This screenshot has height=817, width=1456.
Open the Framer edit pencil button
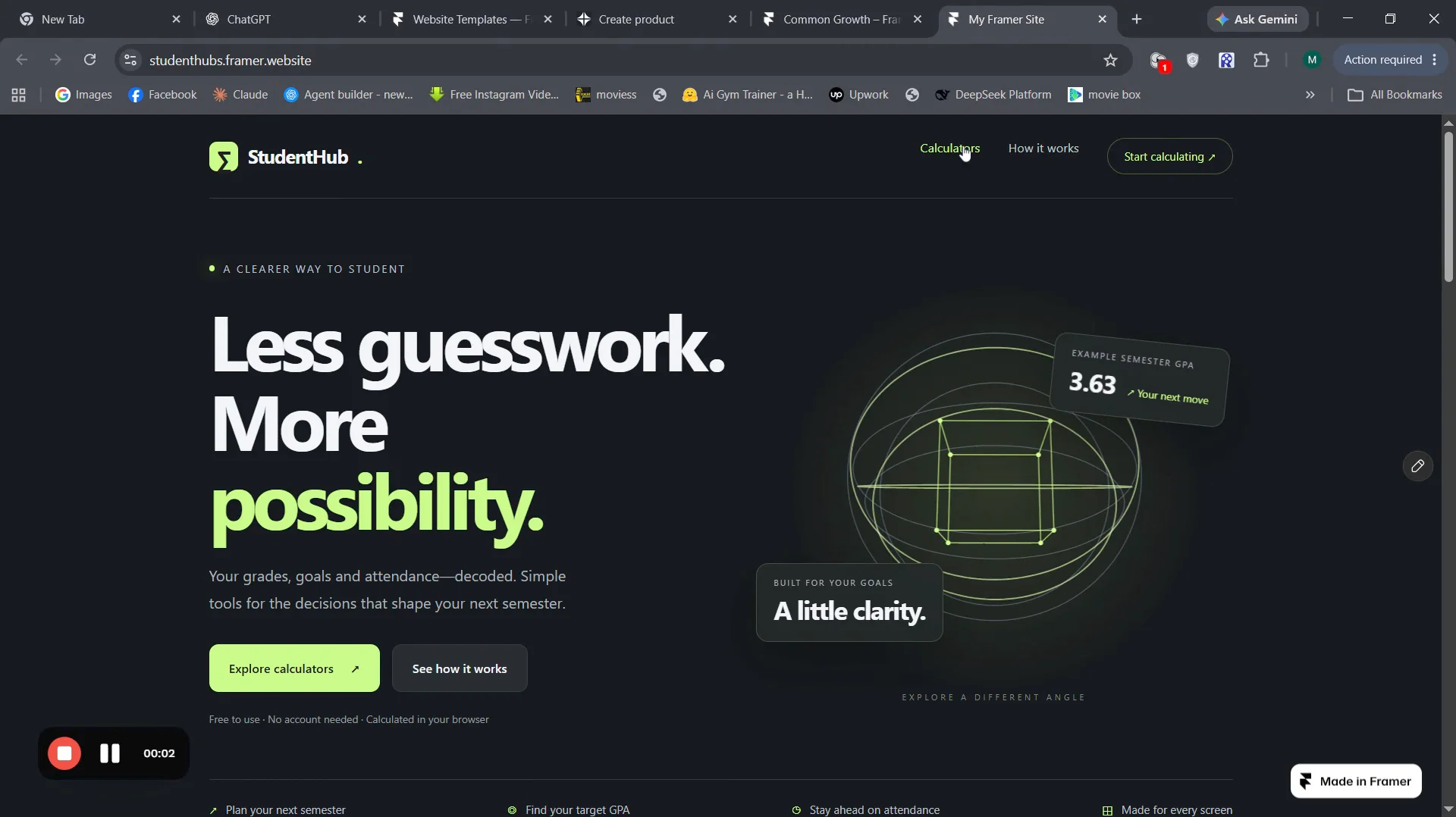(1417, 466)
